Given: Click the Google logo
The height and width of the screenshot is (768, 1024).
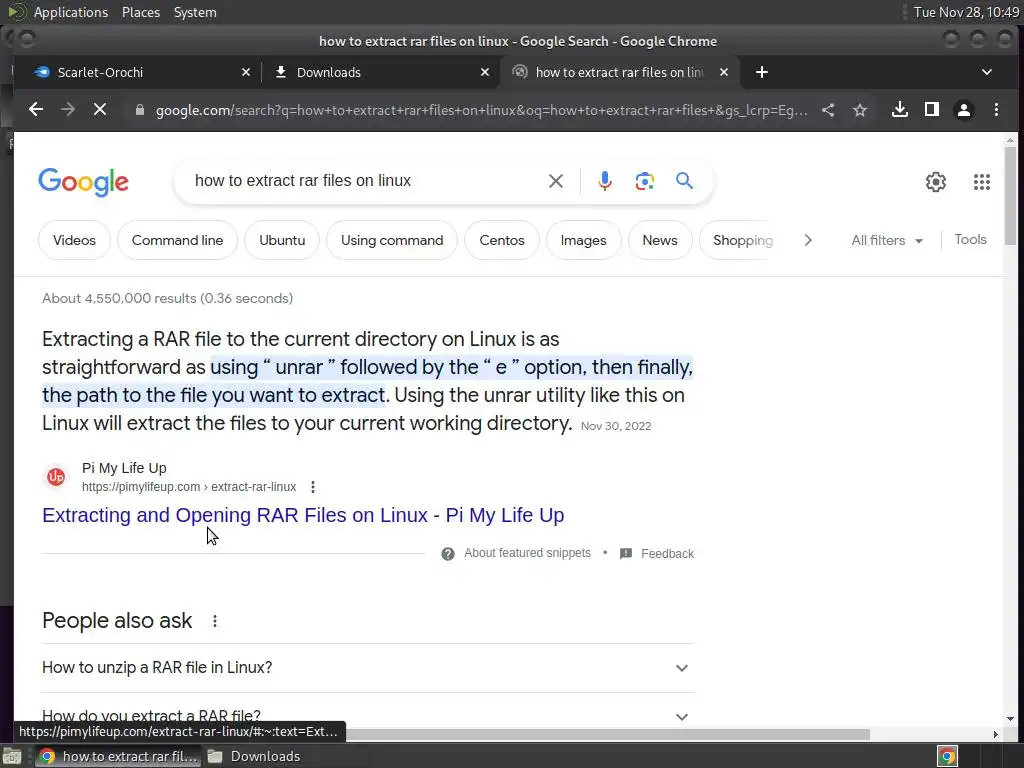Looking at the screenshot, I should 84,182.
